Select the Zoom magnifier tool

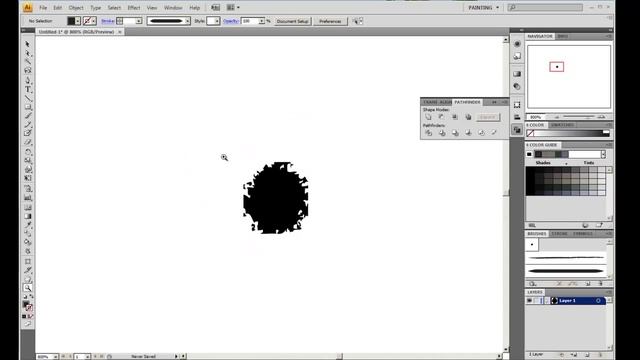pos(27,288)
